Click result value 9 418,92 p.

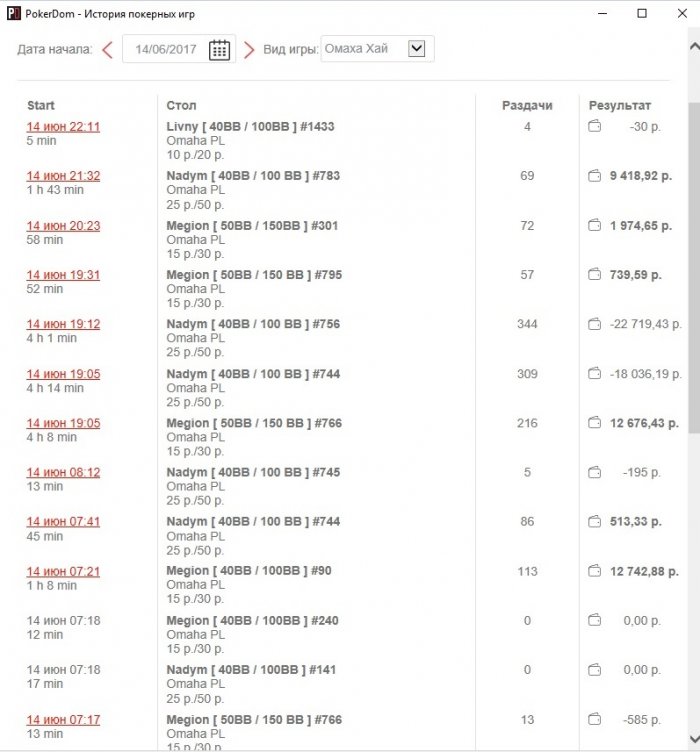pyautogui.click(x=641, y=176)
